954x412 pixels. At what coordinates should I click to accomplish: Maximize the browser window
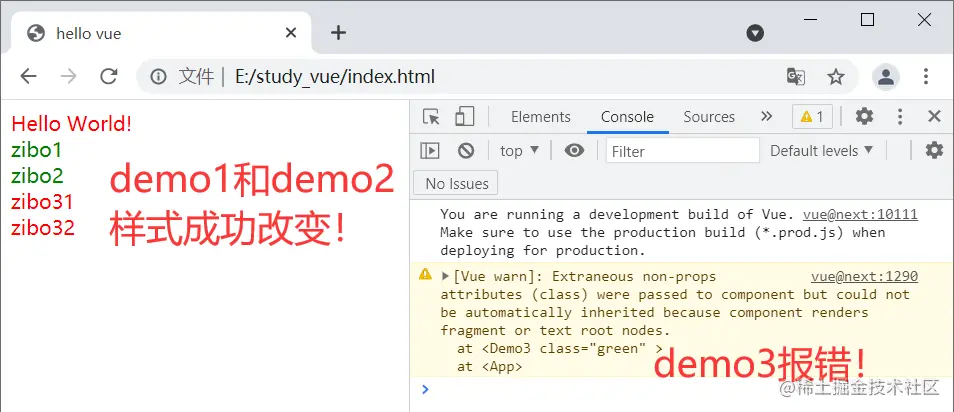click(867, 19)
